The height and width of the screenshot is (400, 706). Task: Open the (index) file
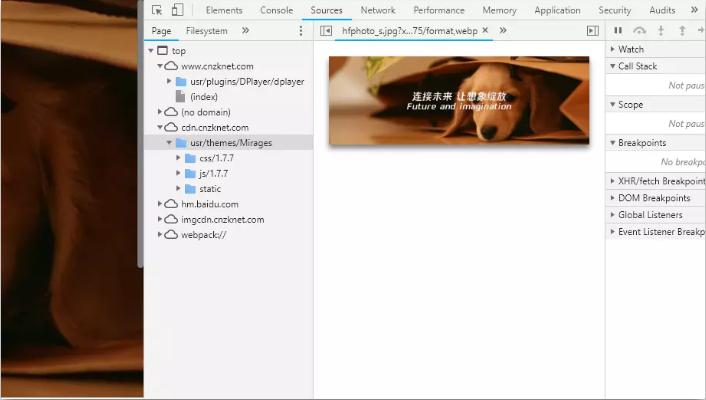204,97
